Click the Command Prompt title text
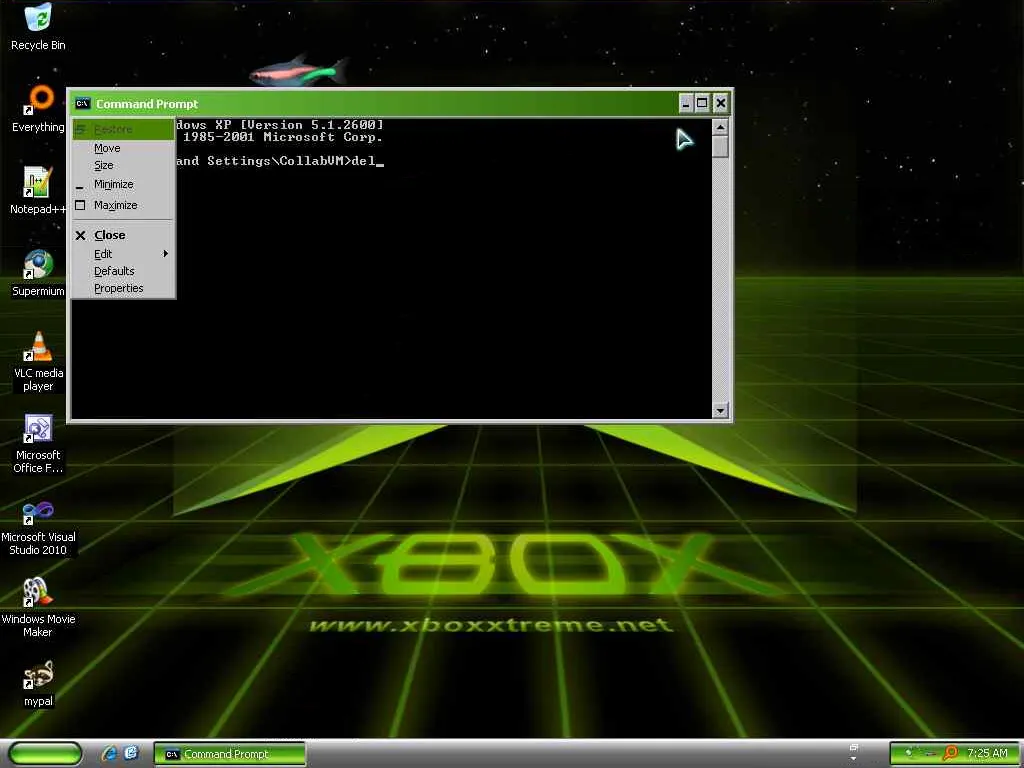1024x768 pixels. point(147,104)
